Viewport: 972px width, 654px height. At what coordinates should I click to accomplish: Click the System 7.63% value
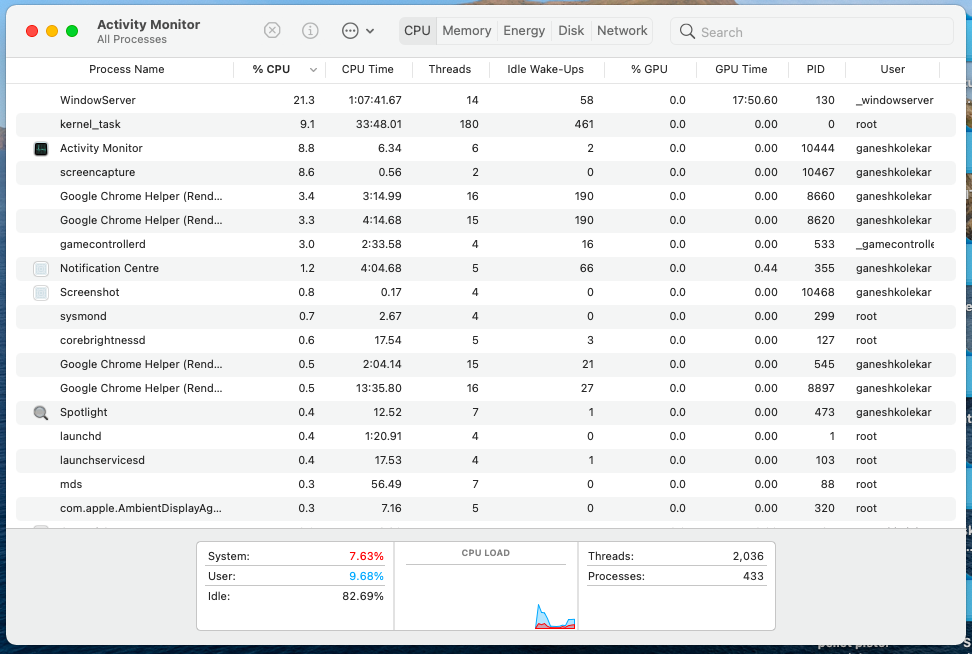366,557
